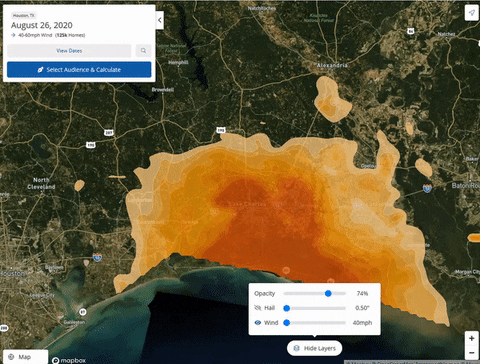Click the Wind speed slider handle
The width and height of the screenshot is (480, 364).
pos(286,323)
